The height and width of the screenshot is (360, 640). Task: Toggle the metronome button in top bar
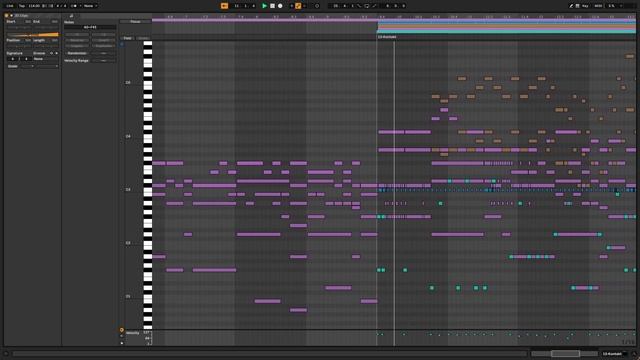tap(74, 6)
